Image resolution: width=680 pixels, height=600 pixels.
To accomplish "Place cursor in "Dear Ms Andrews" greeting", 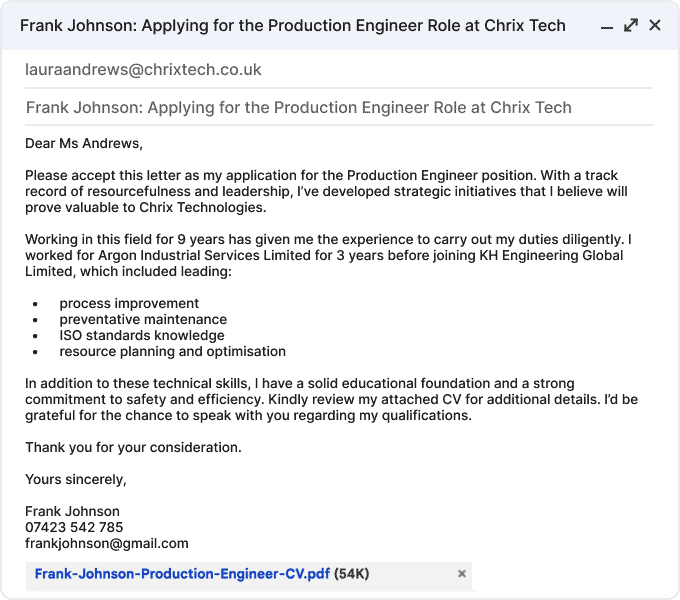I will [x=84, y=143].
